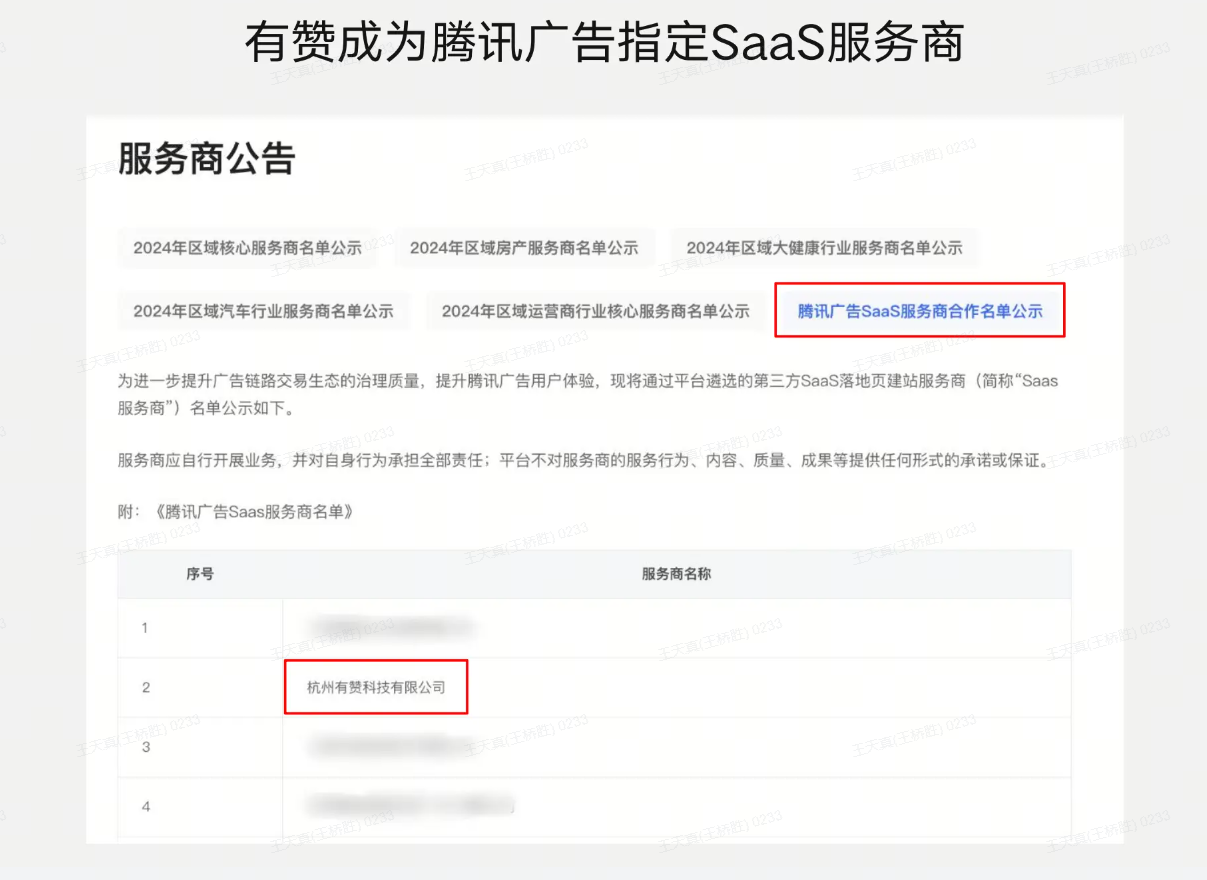Click sequence number 2 in the table
The image size is (1207, 880).
coord(145,687)
